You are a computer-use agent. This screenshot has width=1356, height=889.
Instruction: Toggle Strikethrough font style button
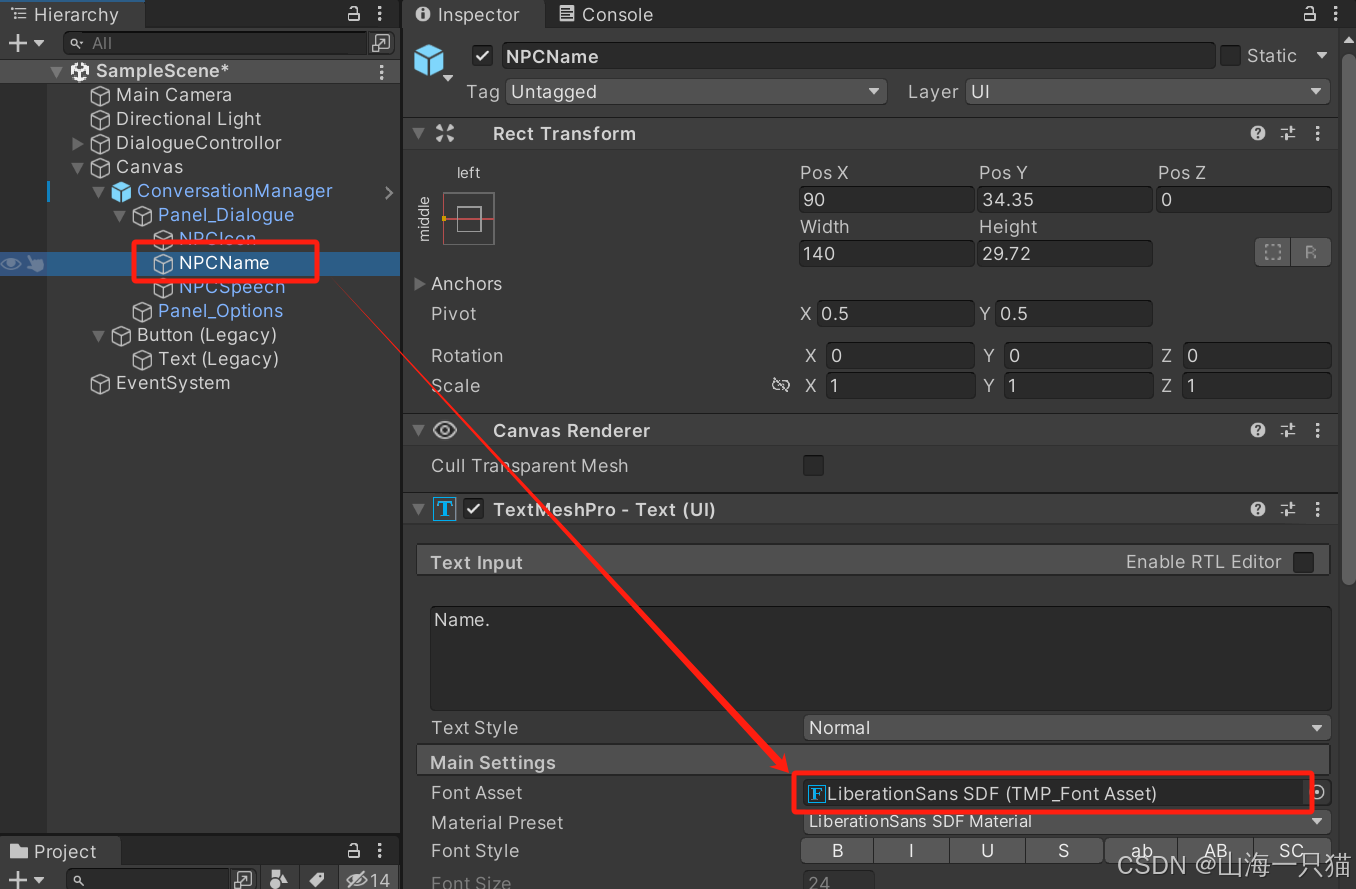(x=1063, y=851)
